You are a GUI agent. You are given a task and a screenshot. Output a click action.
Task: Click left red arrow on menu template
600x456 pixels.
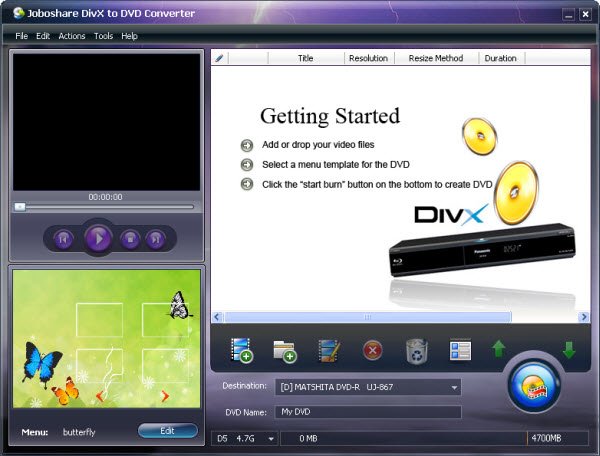pos(100,396)
